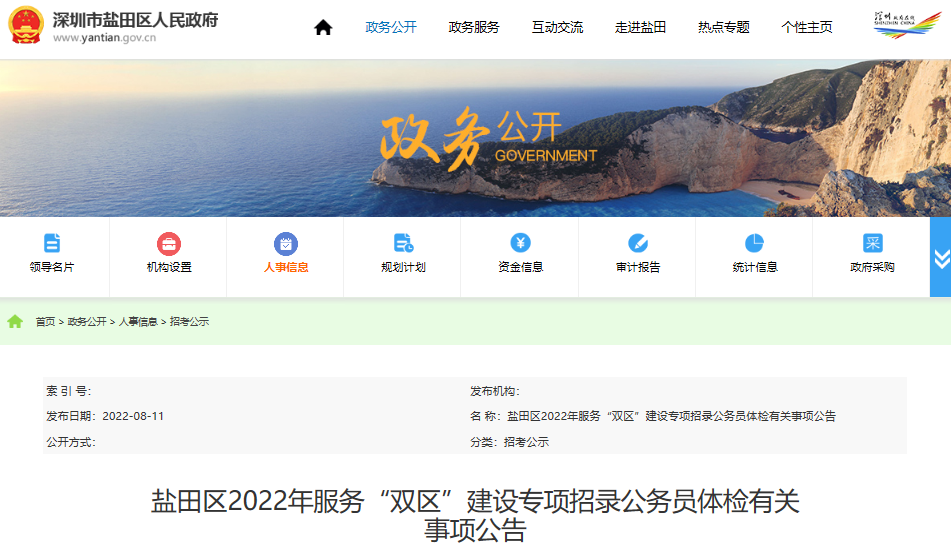951x550 pixels.
Task: Click the 名称 field announcement text
Action: click(x=653, y=416)
